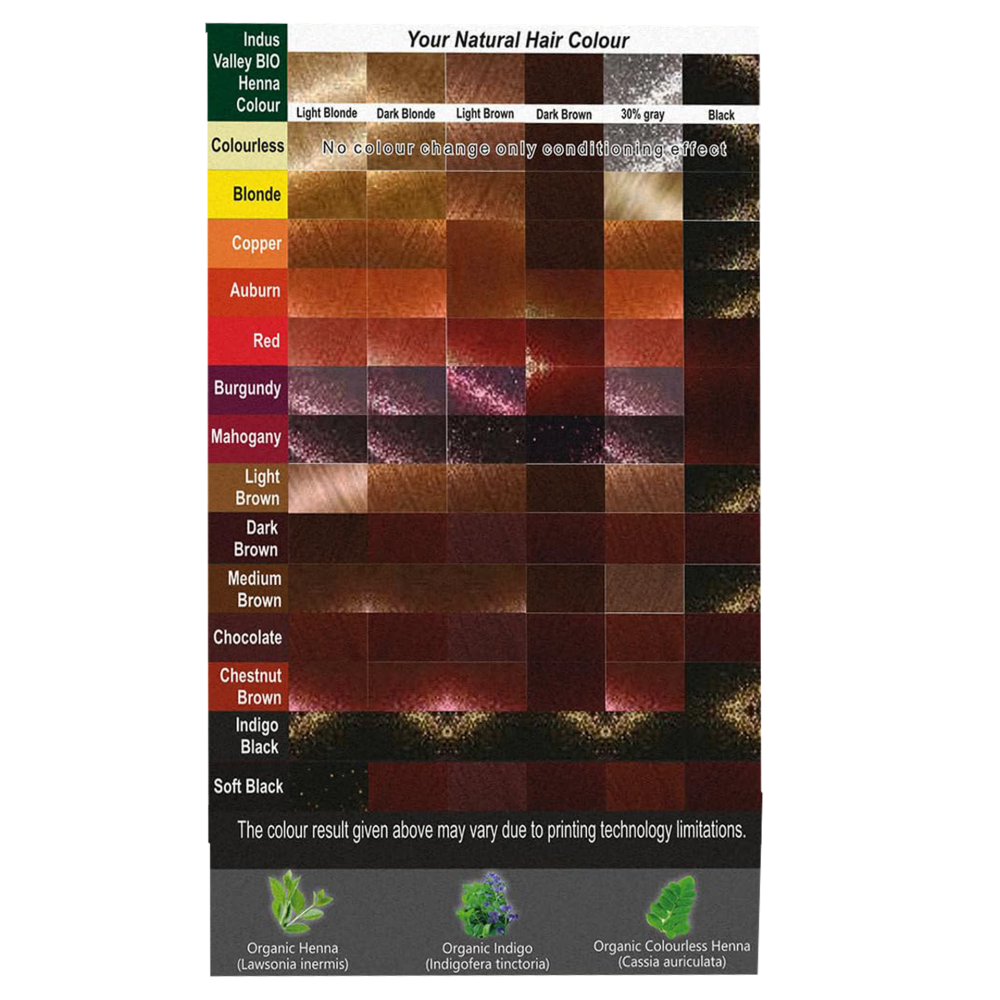Click the Organic Henna leaf image
The width and height of the screenshot is (1000, 1000).
(298, 903)
